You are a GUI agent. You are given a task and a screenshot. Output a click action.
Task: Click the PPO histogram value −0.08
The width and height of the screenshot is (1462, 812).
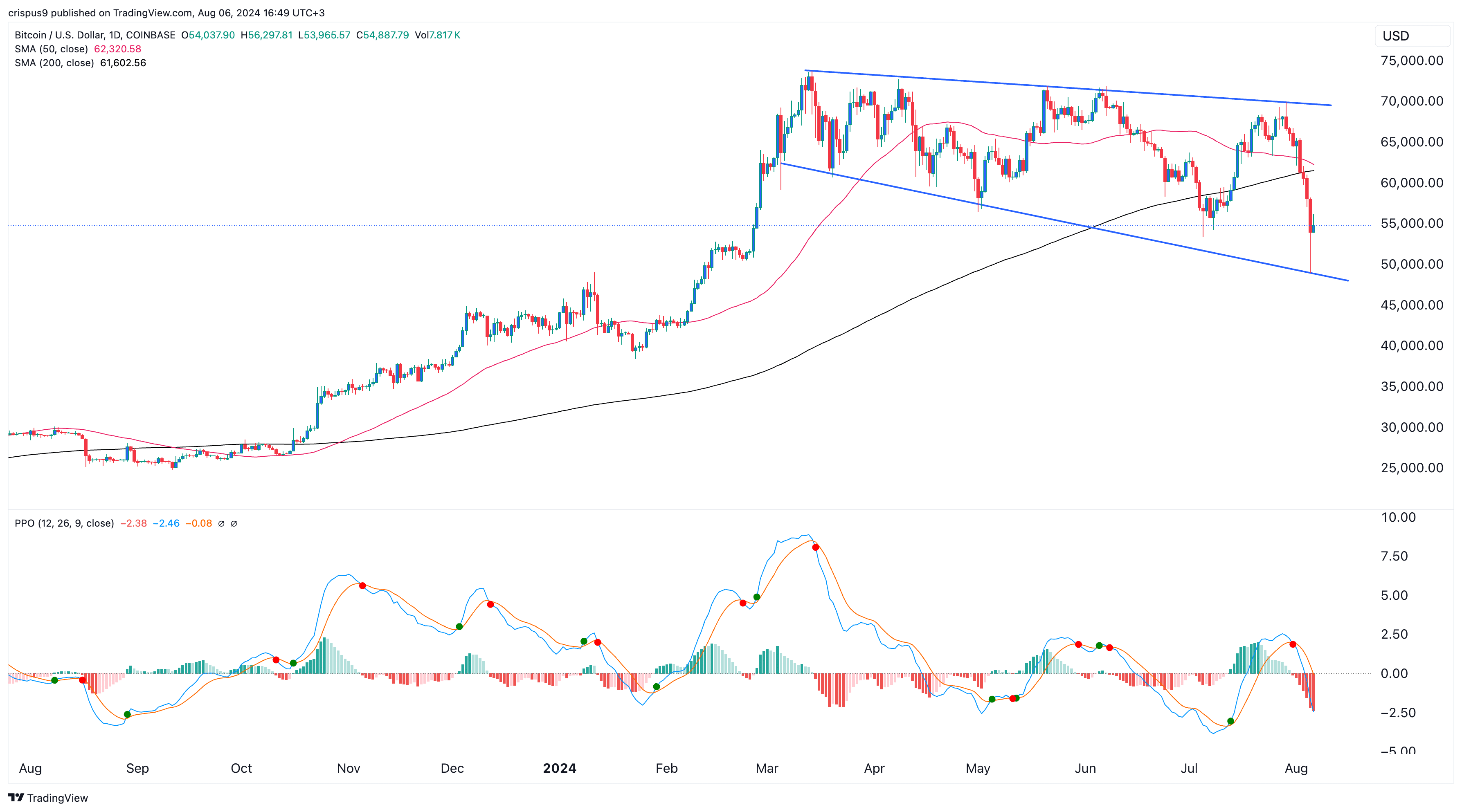[199, 523]
